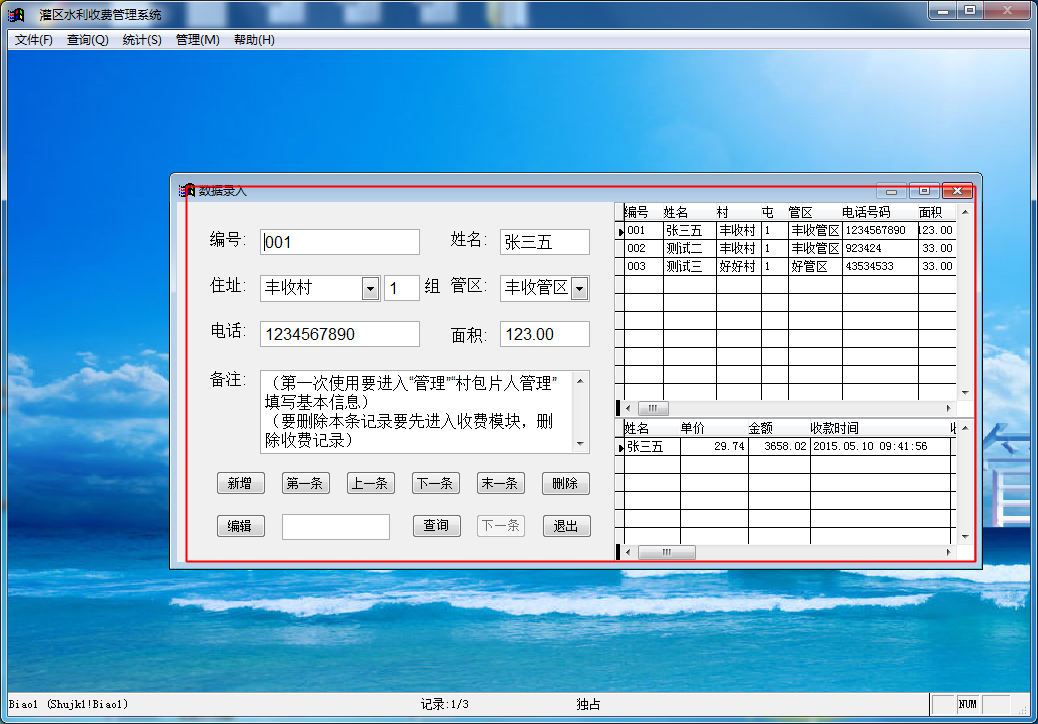The height and width of the screenshot is (724, 1038).
Task: Click inside the 备注 notes text area
Action: click(x=417, y=412)
